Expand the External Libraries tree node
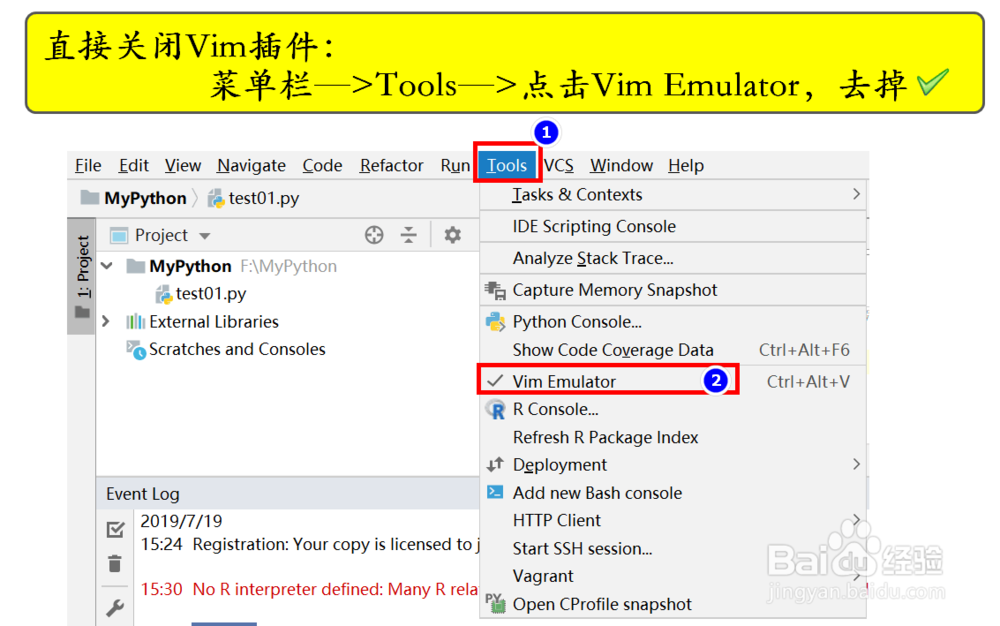The height and width of the screenshot is (626, 1000). tap(107, 322)
